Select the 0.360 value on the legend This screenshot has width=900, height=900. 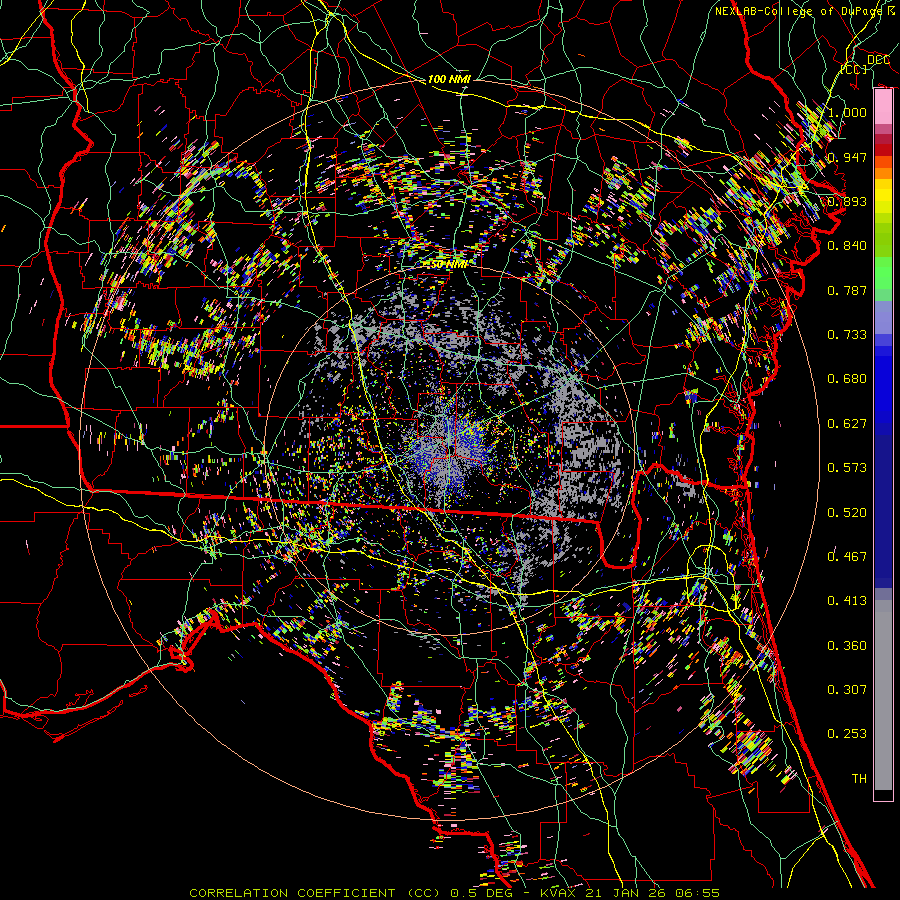[x=847, y=646]
